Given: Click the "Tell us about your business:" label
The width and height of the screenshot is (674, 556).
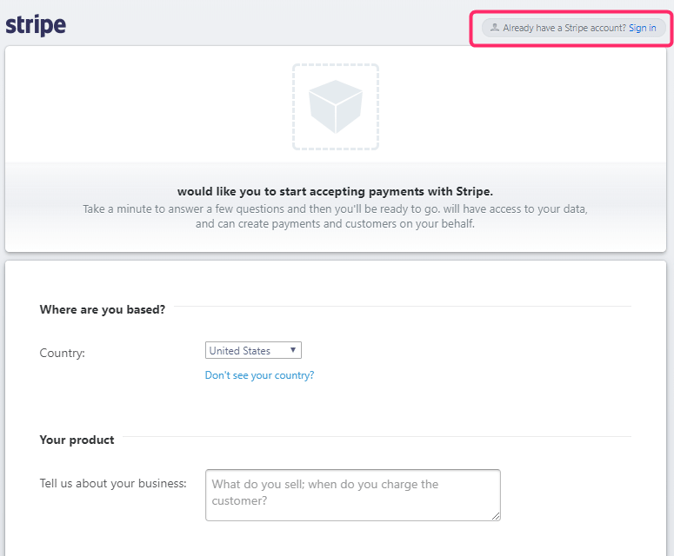Looking at the screenshot, I should (x=113, y=484).
